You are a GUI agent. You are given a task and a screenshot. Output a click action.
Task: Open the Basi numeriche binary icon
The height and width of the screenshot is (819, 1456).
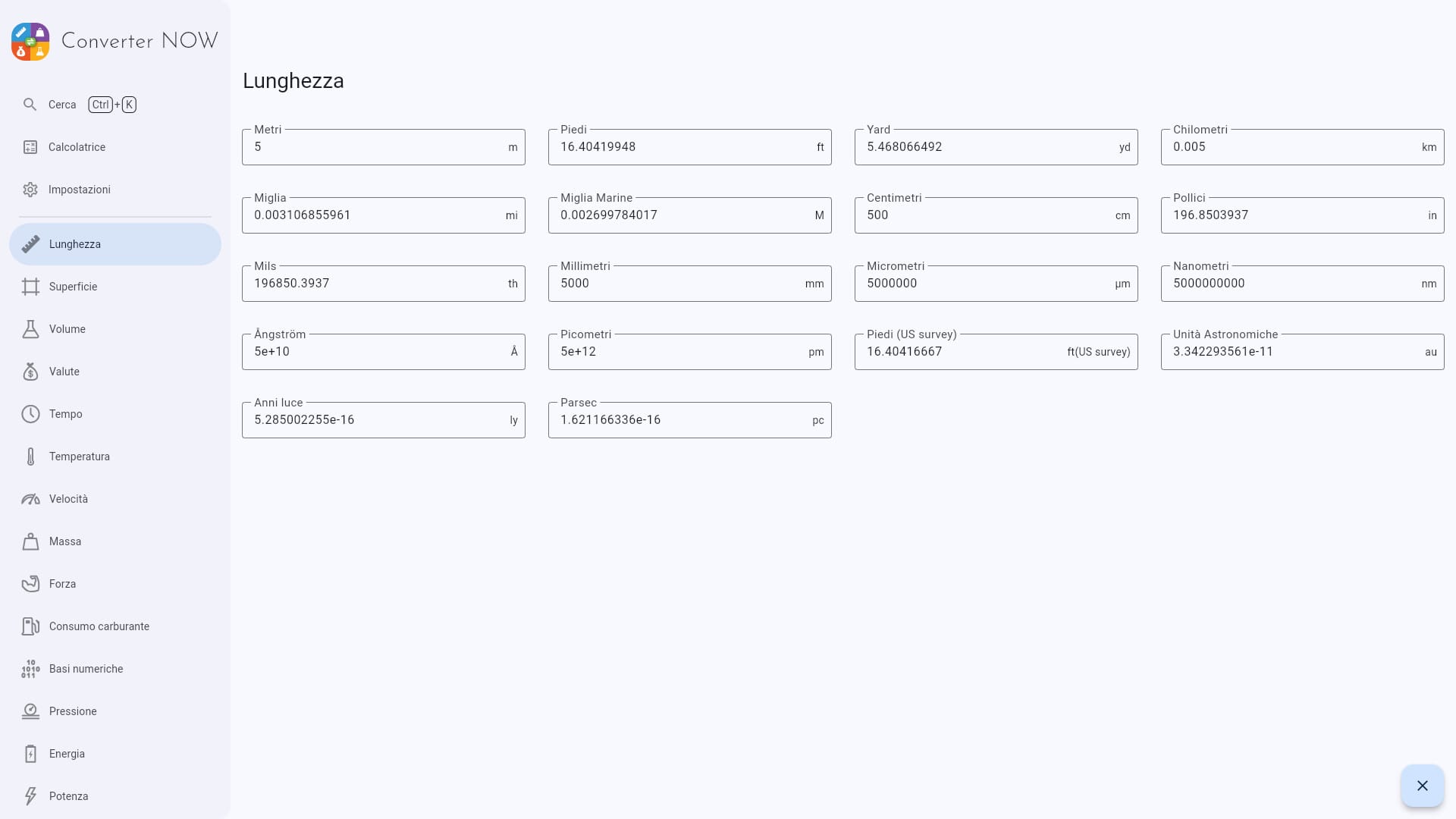30,669
